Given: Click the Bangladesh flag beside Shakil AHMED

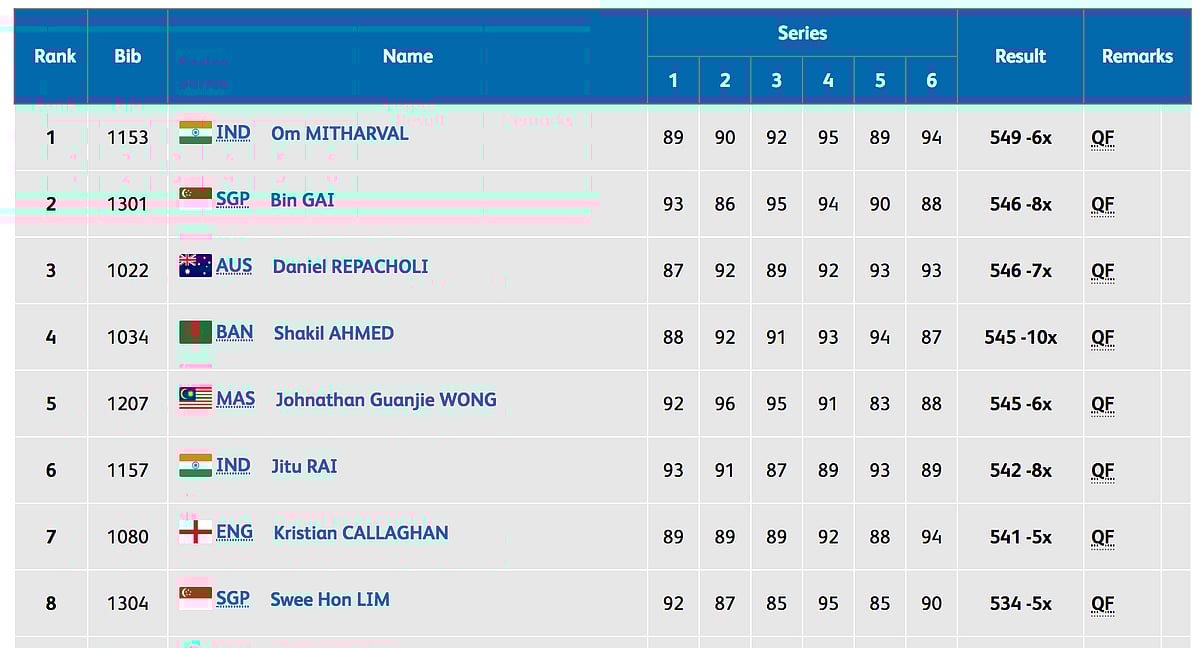Looking at the screenshot, I should point(195,332).
